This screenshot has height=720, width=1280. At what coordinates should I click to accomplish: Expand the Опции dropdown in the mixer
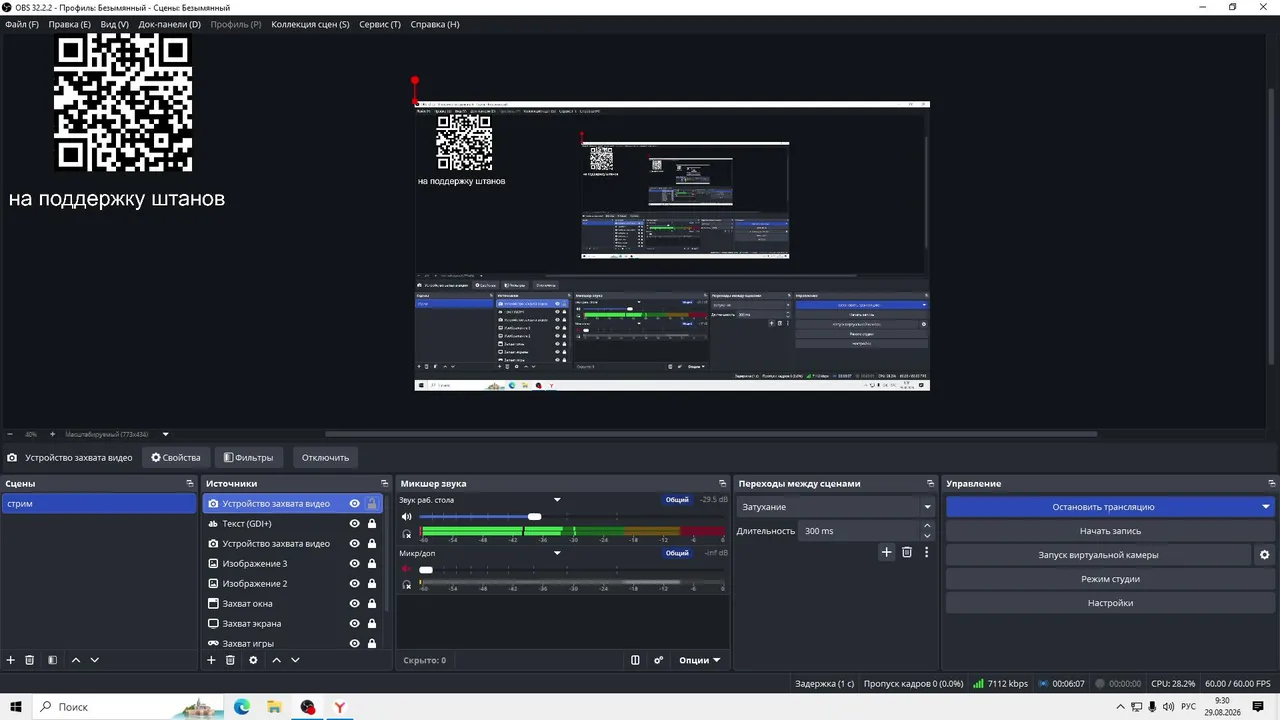tap(700, 660)
